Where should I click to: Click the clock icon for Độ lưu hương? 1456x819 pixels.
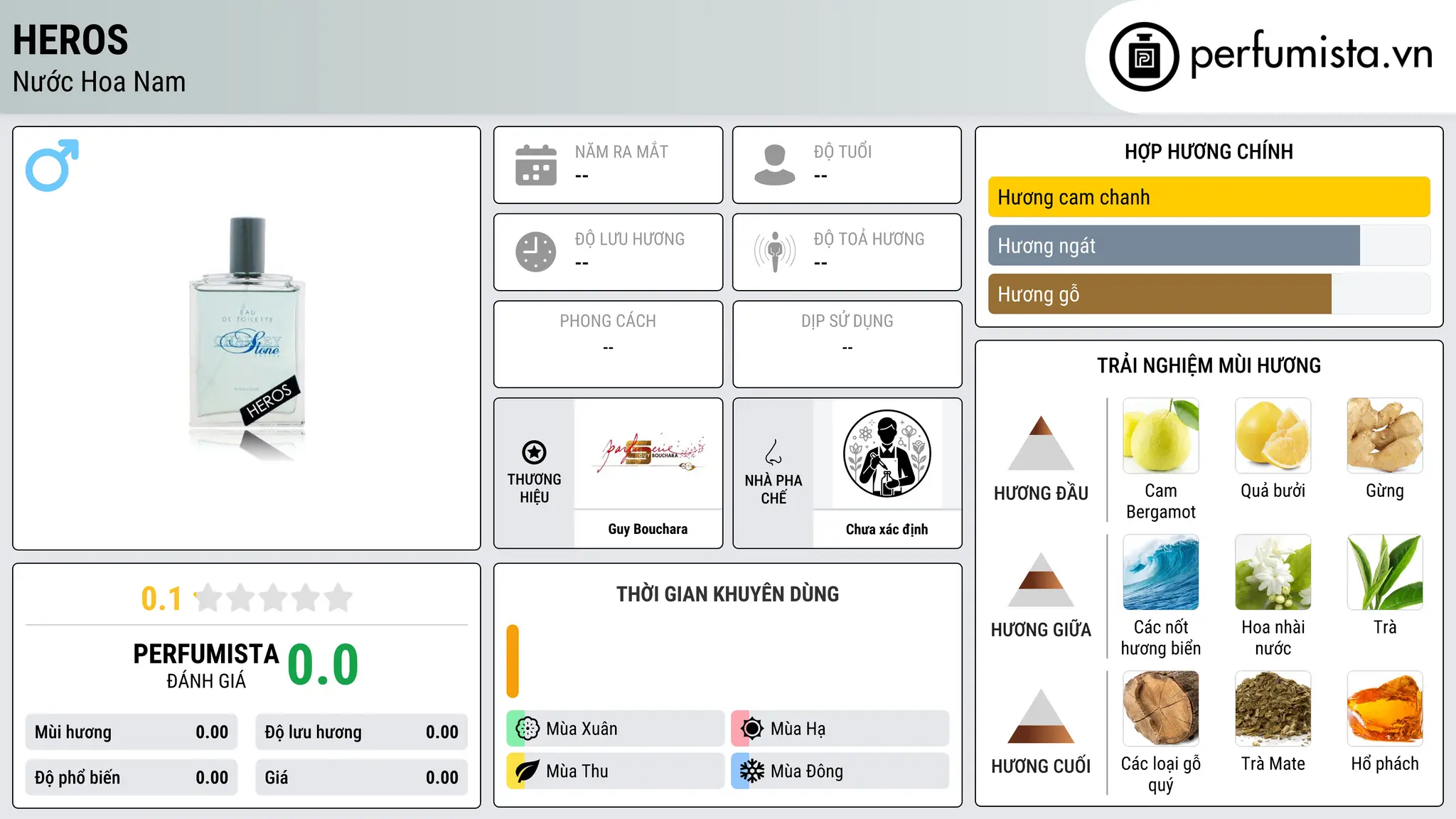536,252
